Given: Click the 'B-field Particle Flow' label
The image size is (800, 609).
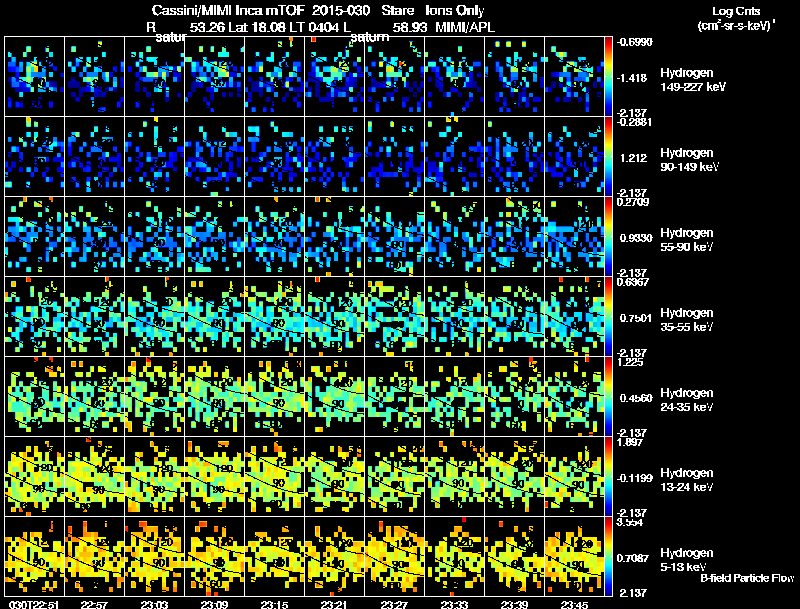Looking at the screenshot, I should 747,578.
